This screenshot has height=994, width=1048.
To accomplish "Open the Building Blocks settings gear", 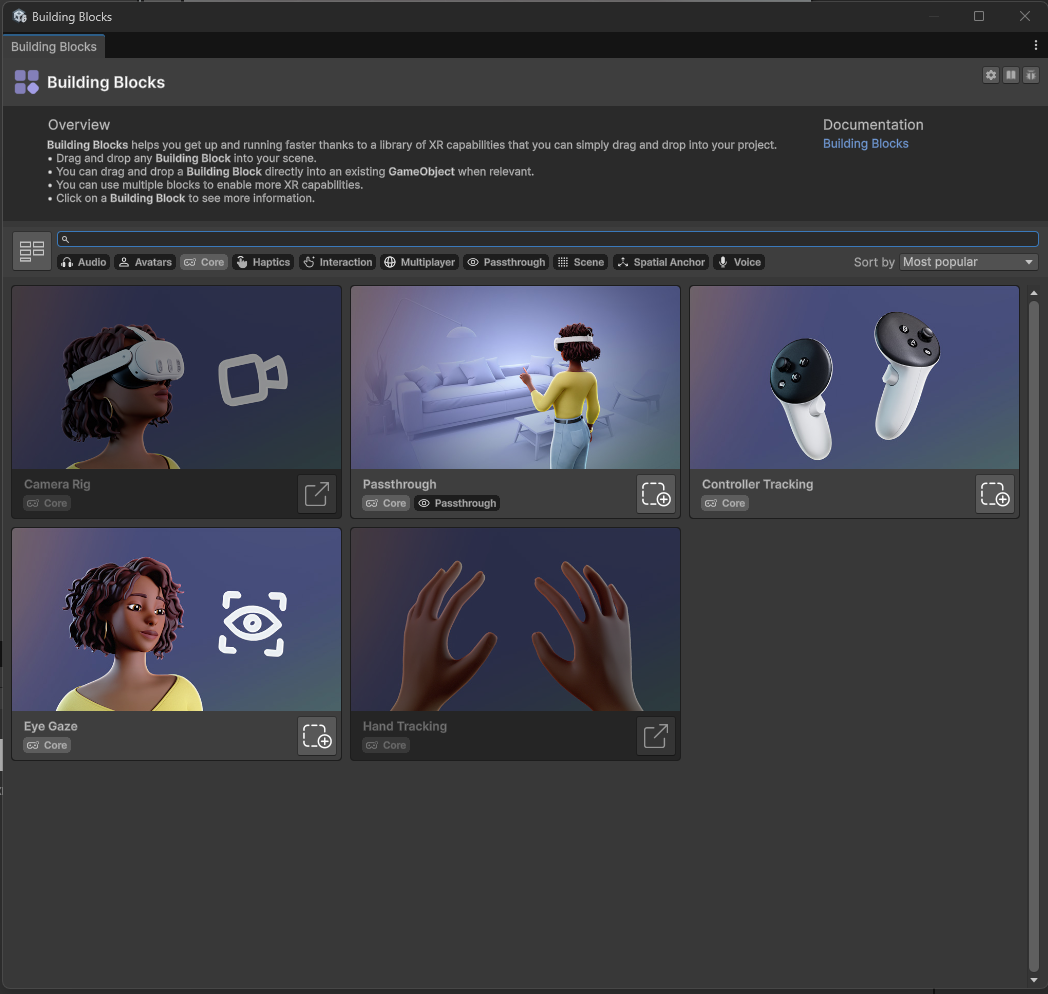I will point(991,75).
